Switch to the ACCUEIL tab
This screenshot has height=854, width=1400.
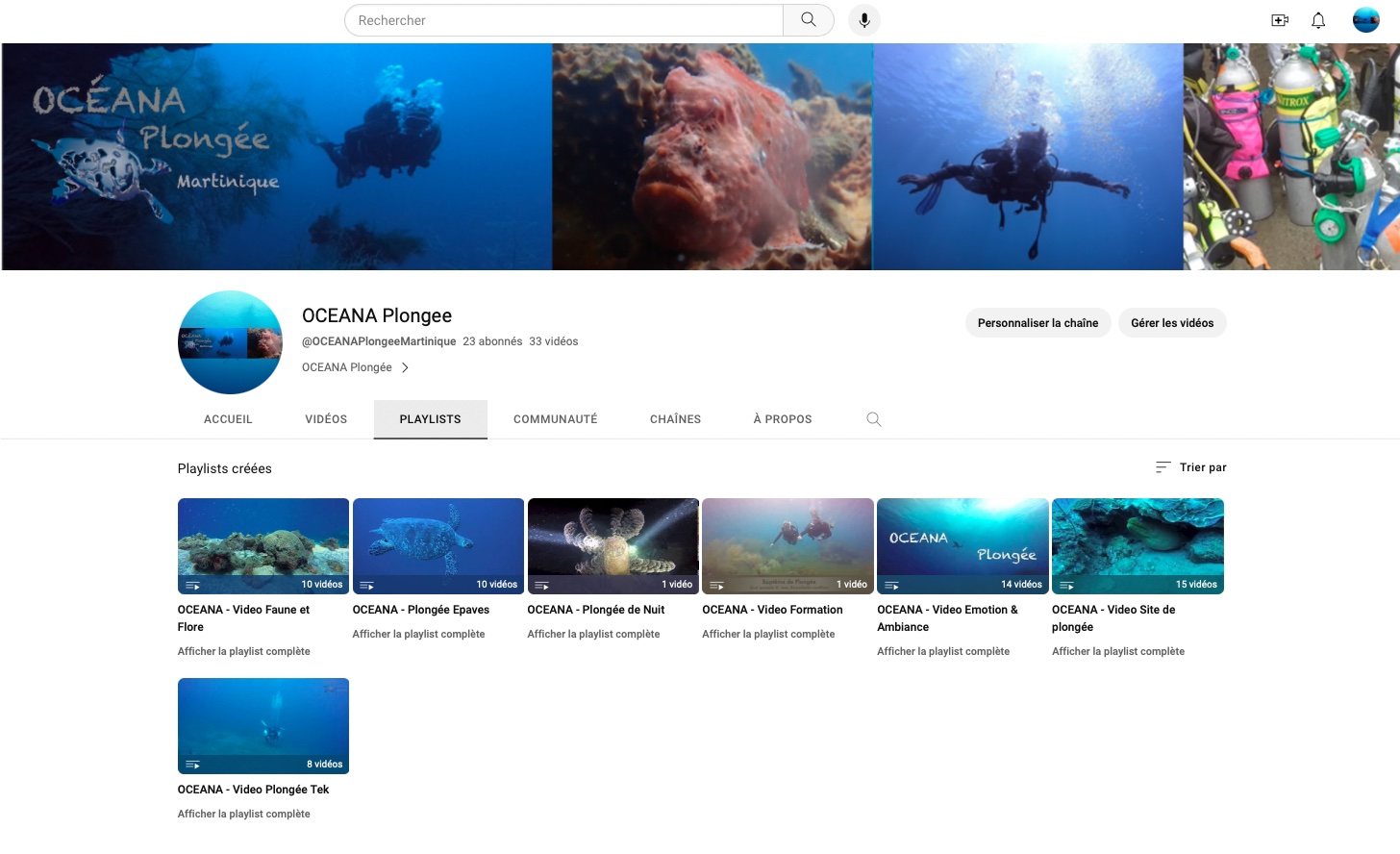tap(228, 419)
